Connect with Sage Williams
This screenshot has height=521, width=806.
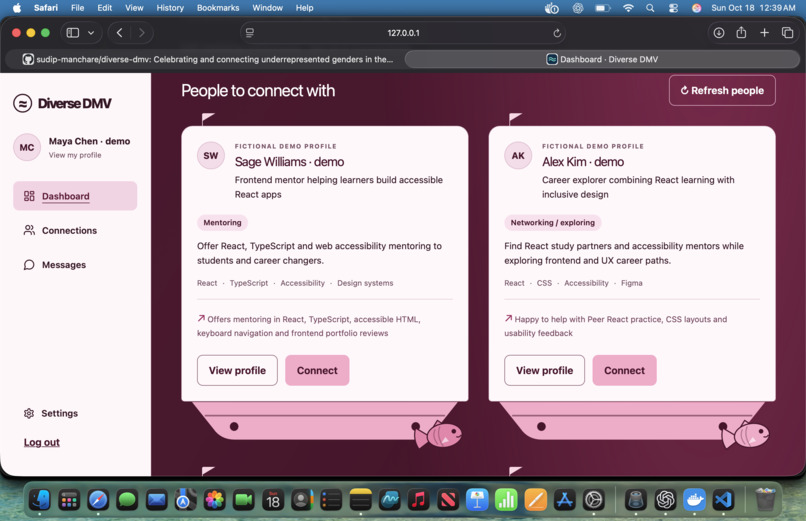click(x=317, y=370)
